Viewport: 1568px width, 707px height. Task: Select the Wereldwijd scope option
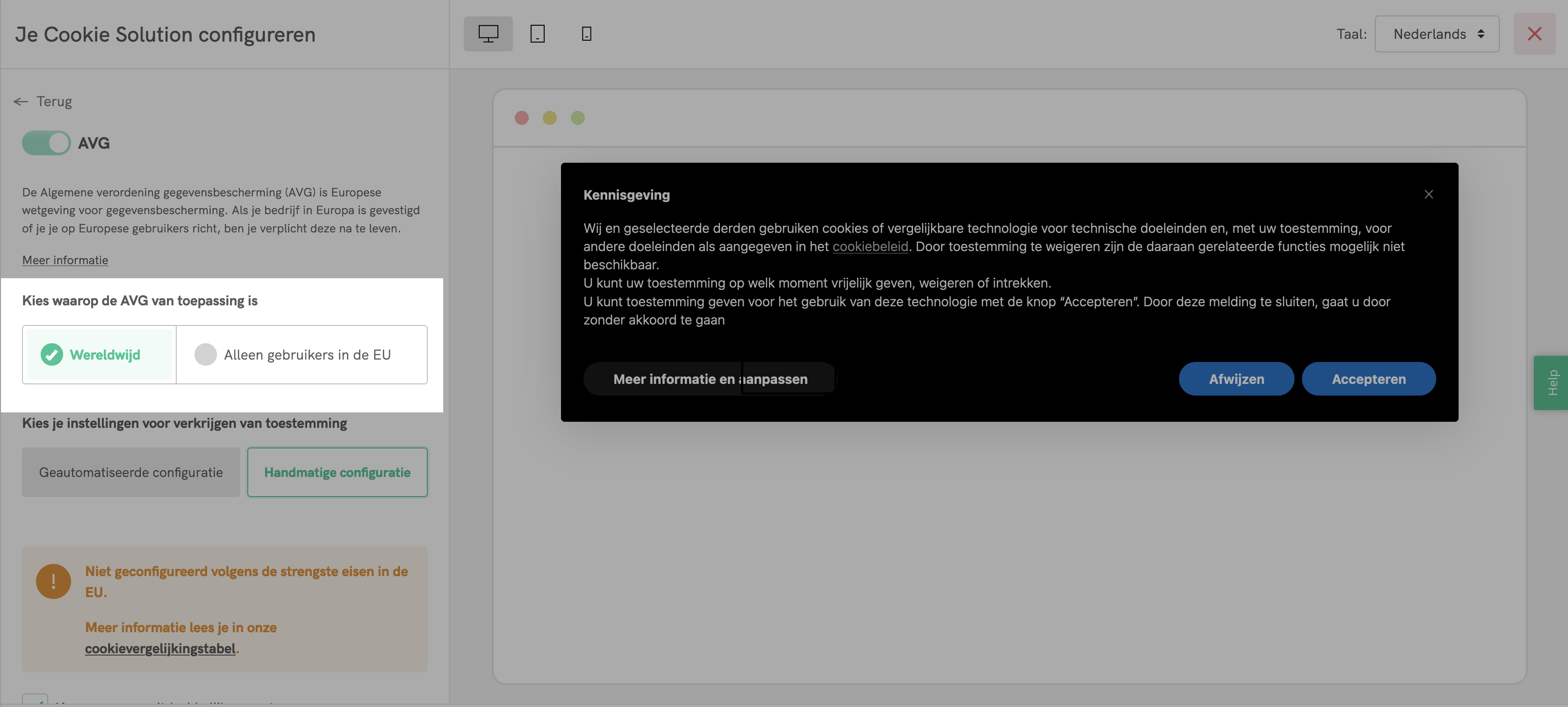click(100, 354)
